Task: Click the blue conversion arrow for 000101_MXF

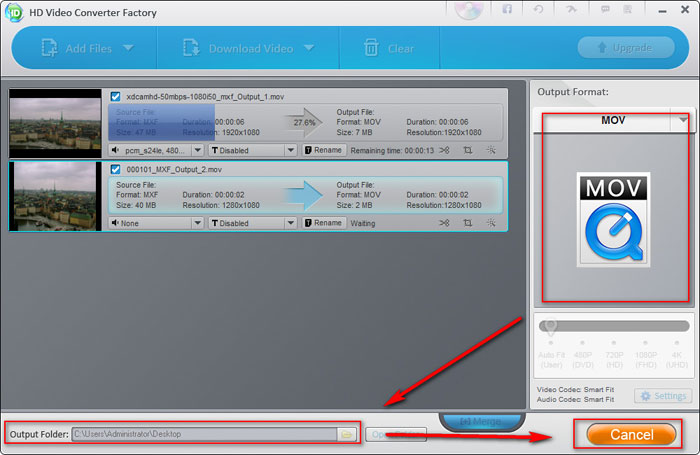Action: (304, 195)
